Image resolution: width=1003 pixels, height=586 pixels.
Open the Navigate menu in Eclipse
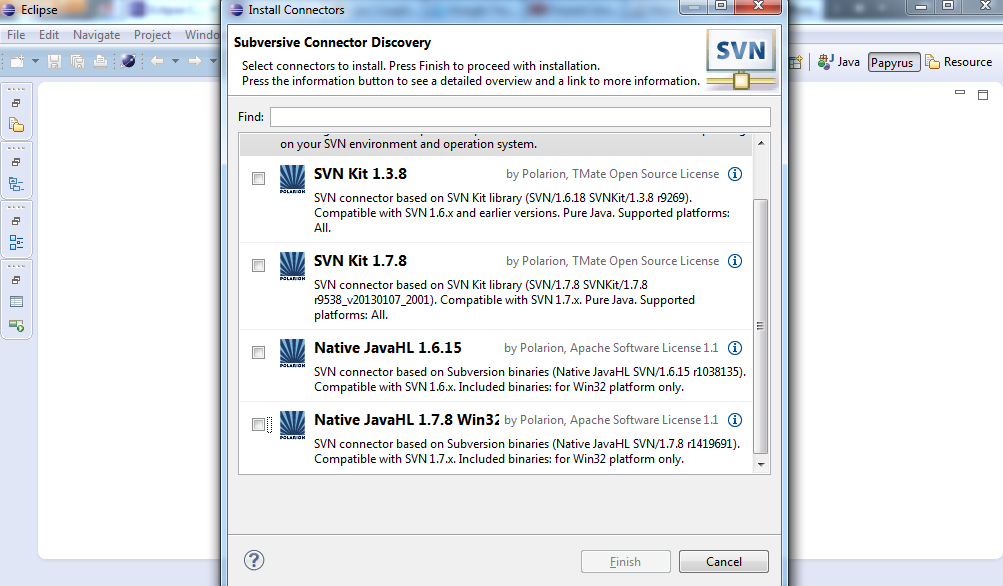(97, 35)
